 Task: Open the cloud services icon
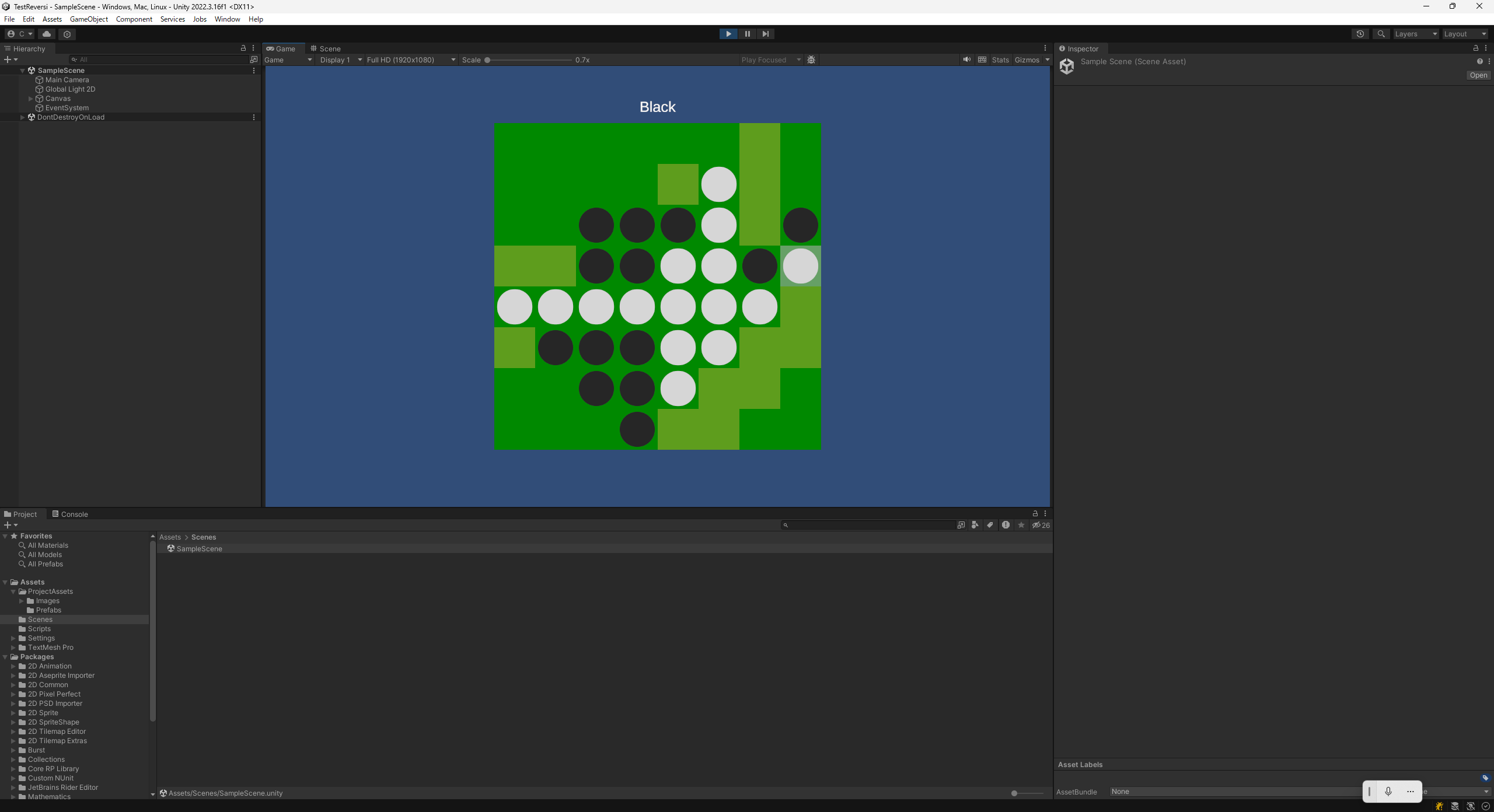[47, 34]
